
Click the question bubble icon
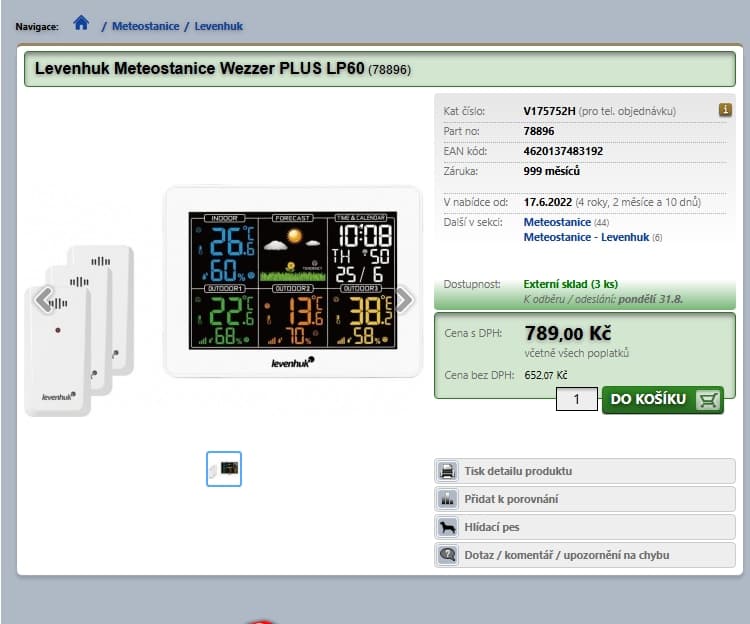click(448, 555)
